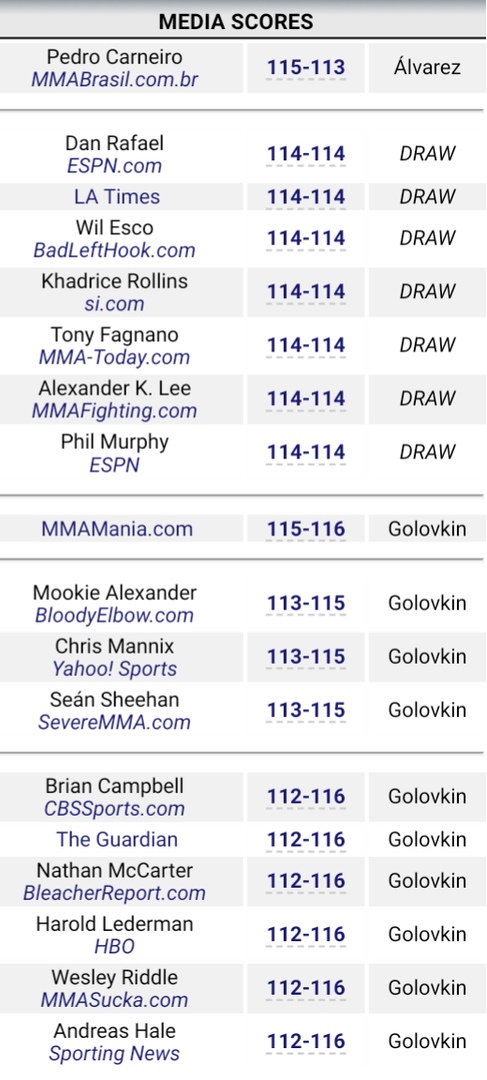The width and height of the screenshot is (487, 1080).
Task: Open the LA Times link
Action: pyautogui.click(x=116, y=197)
